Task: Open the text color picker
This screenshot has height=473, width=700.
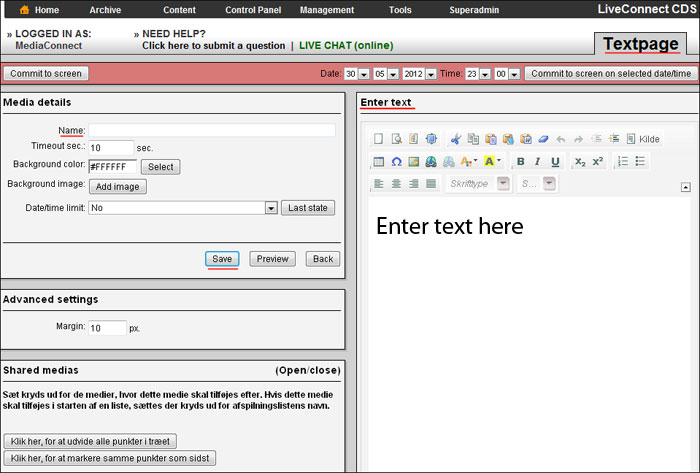Action: pos(469,162)
